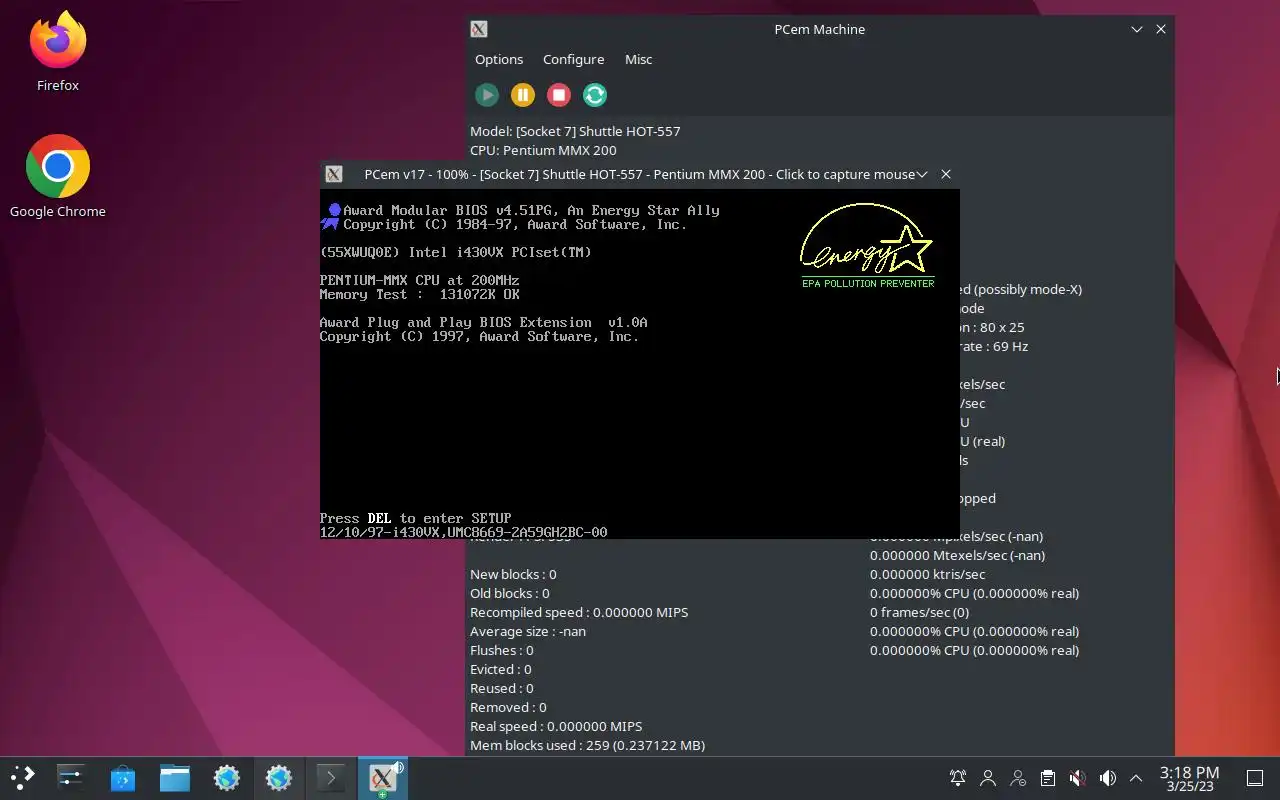
Task: Open the clock showing 3:18 PM
Action: pyautogui.click(x=1189, y=778)
